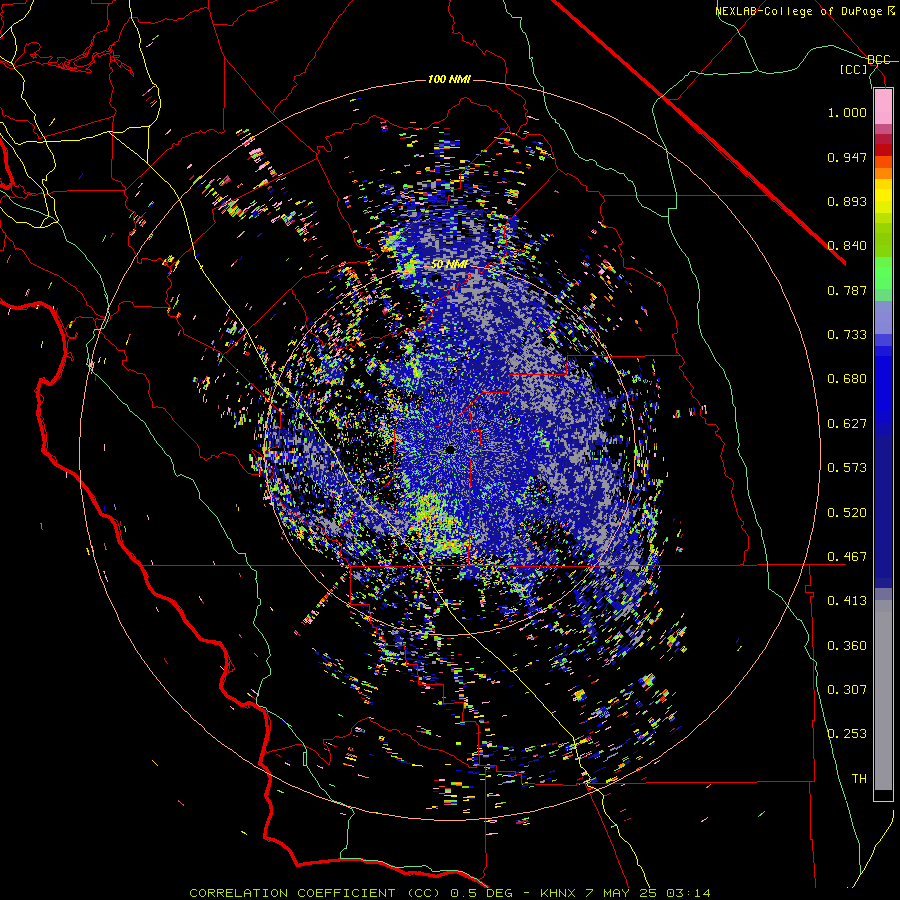The image size is (900, 900).
Task: Select the 0.573 legend value
Action: (847, 468)
